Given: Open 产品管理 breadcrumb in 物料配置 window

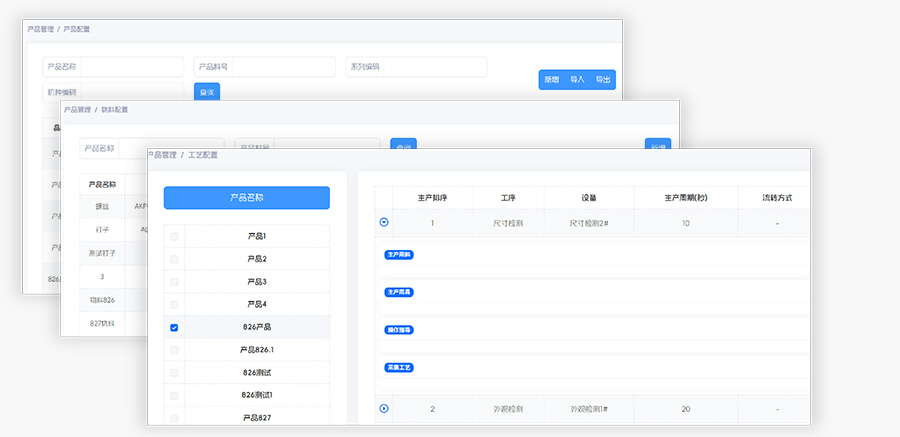Looking at the screenshot, I should 77,109.
